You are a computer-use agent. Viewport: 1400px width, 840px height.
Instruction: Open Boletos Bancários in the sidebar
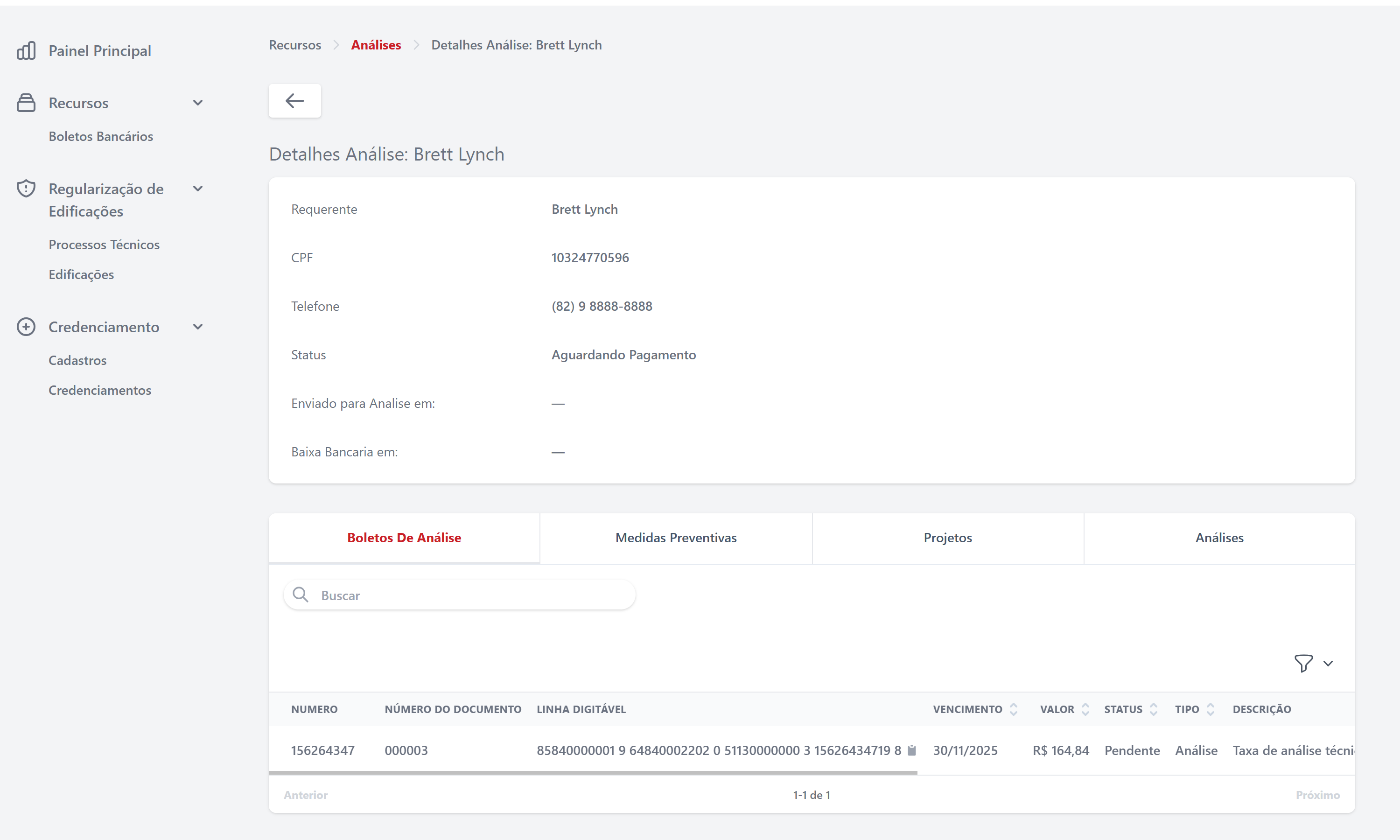pyautogui.click(x=101, y=136)
